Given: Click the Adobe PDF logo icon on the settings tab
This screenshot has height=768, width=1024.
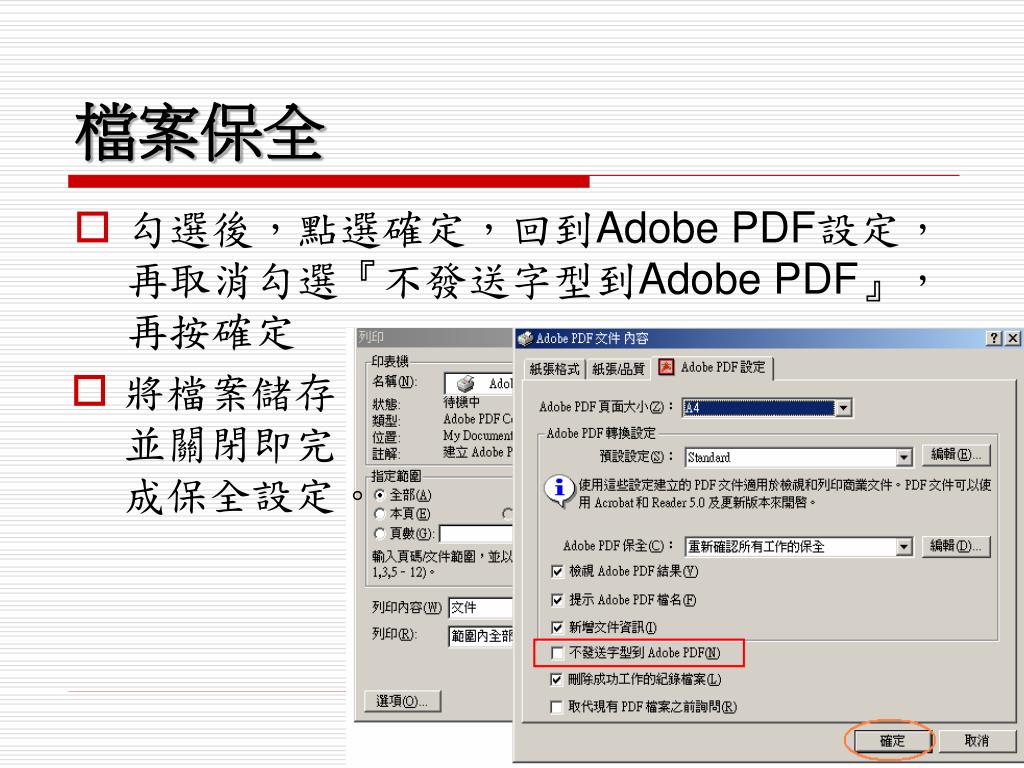Looking at the screenshot, I should point(666,367).
